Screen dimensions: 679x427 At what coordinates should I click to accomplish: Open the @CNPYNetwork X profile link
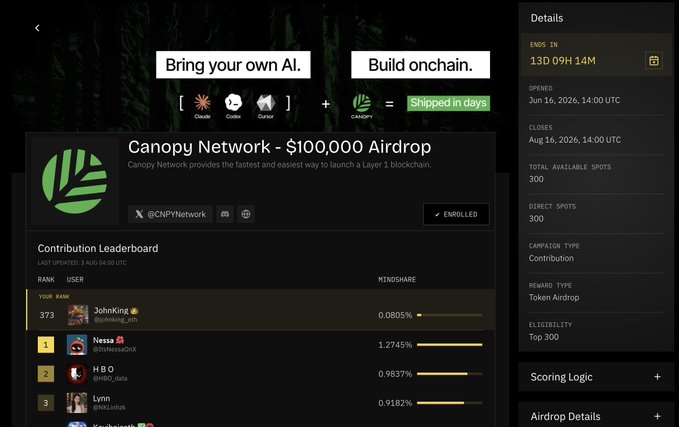point(170,214)
